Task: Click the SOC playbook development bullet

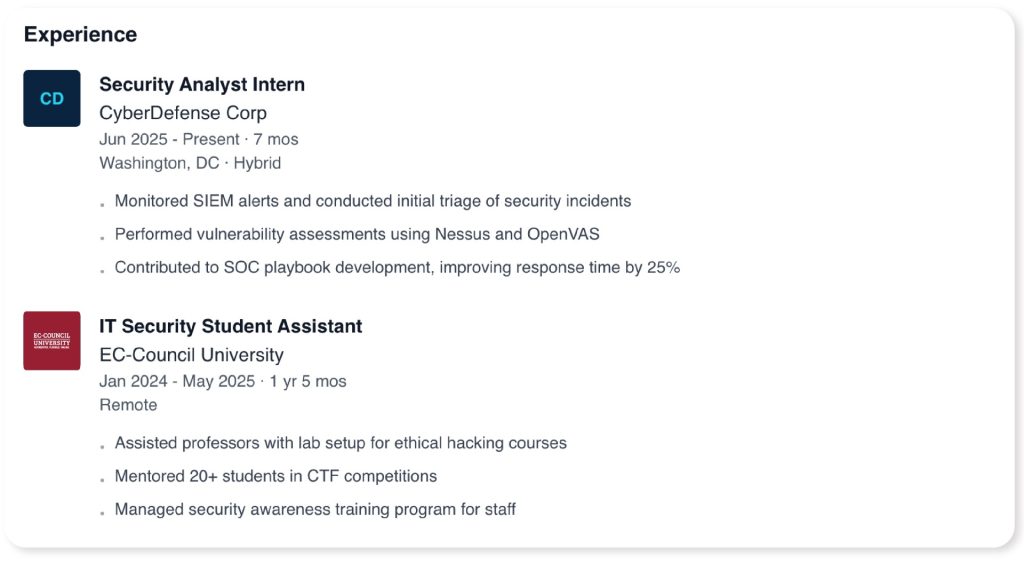Action: (x=397, y=267)
